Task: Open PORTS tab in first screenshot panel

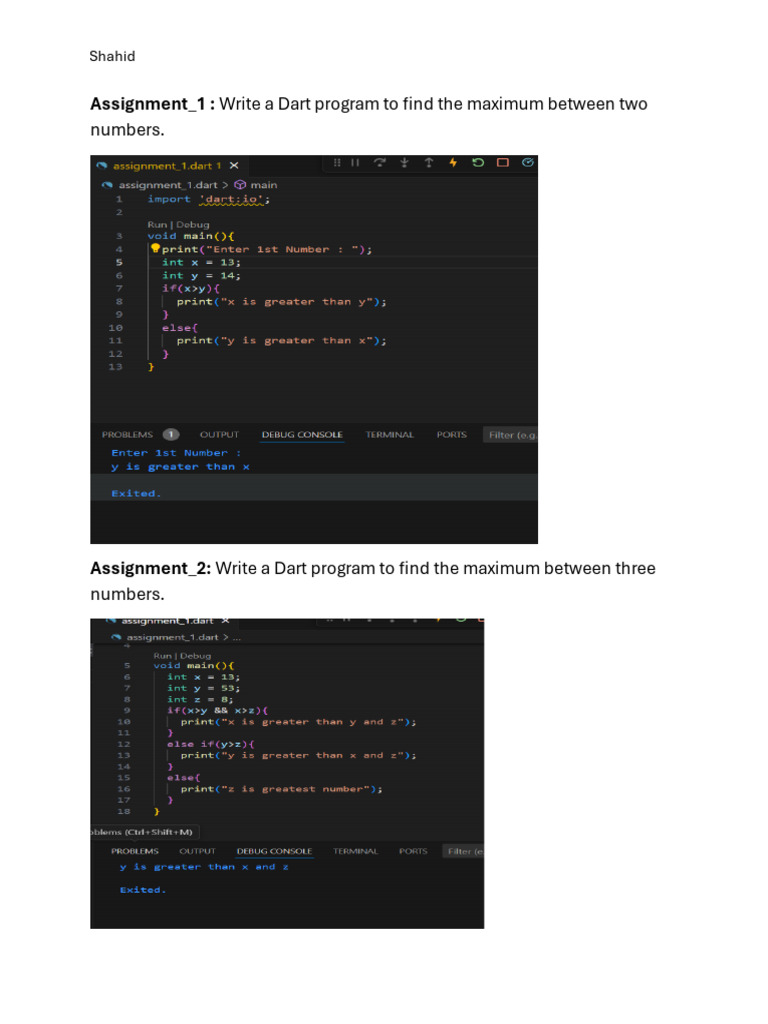Action: click(x=452, y=434)
